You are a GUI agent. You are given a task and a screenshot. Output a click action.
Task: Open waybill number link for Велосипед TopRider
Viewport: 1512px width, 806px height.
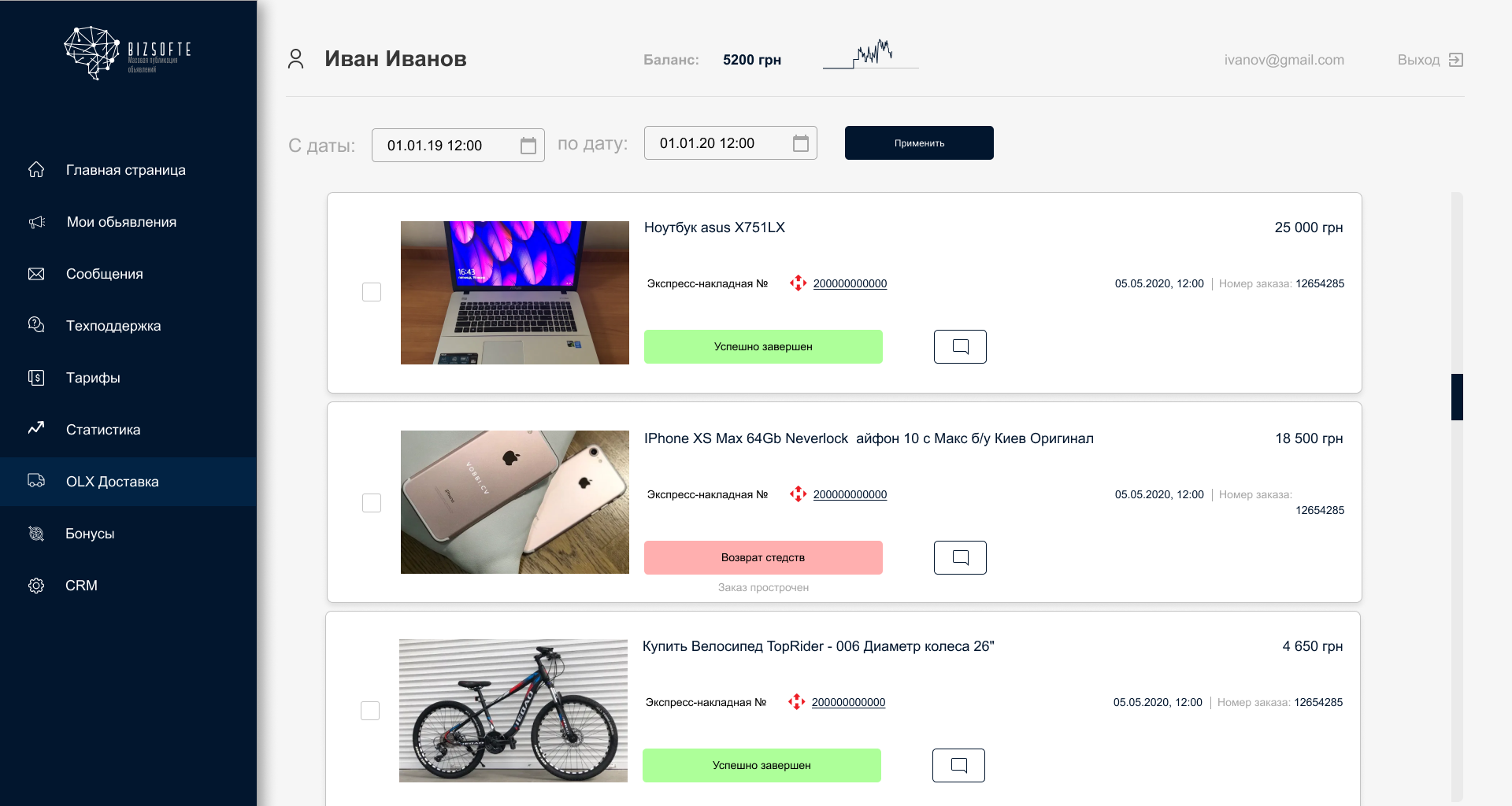pos(848,702)
